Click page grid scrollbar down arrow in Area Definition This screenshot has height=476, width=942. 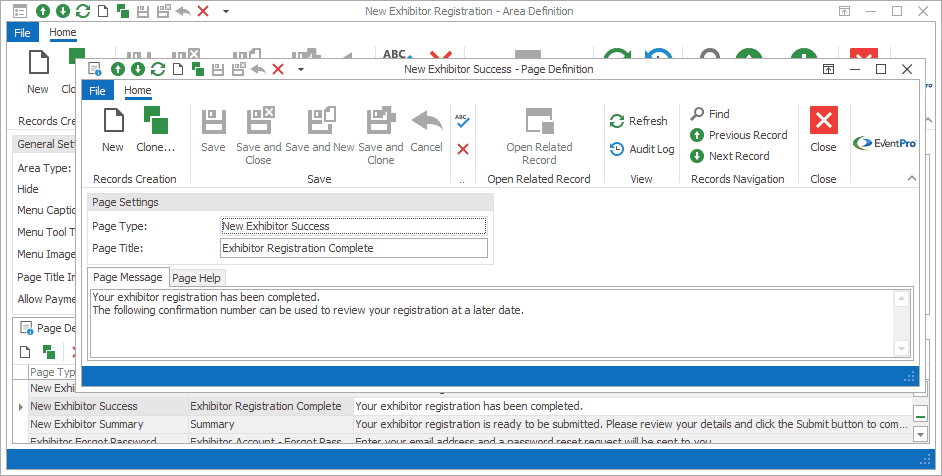pyautogui.click(x=920, y=433)
